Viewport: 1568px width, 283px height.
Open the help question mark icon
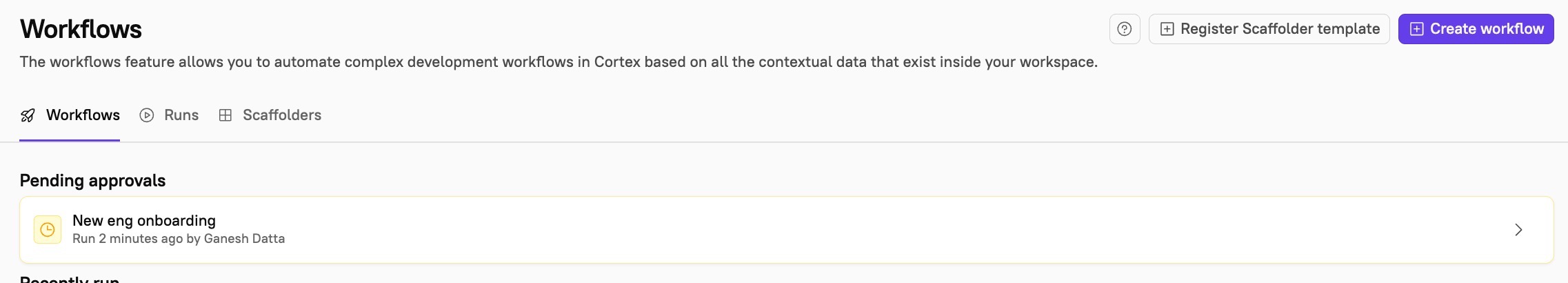coord(1125,29)
